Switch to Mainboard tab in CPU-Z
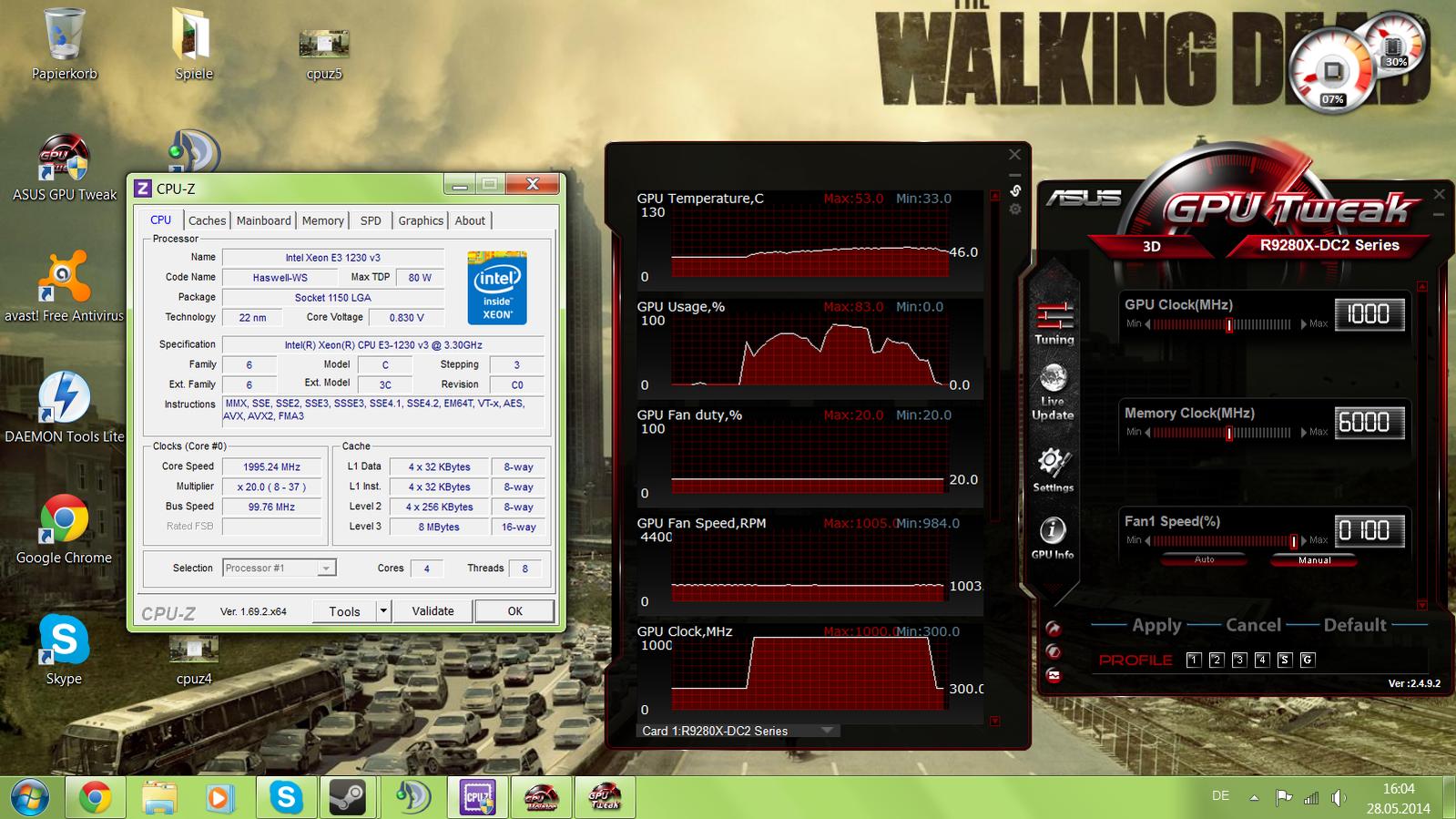The image size is (1456, 819). [264, 220]
